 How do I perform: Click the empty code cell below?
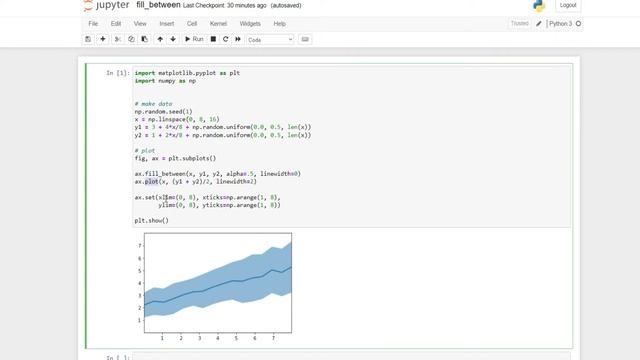click(x=351, y=357)
